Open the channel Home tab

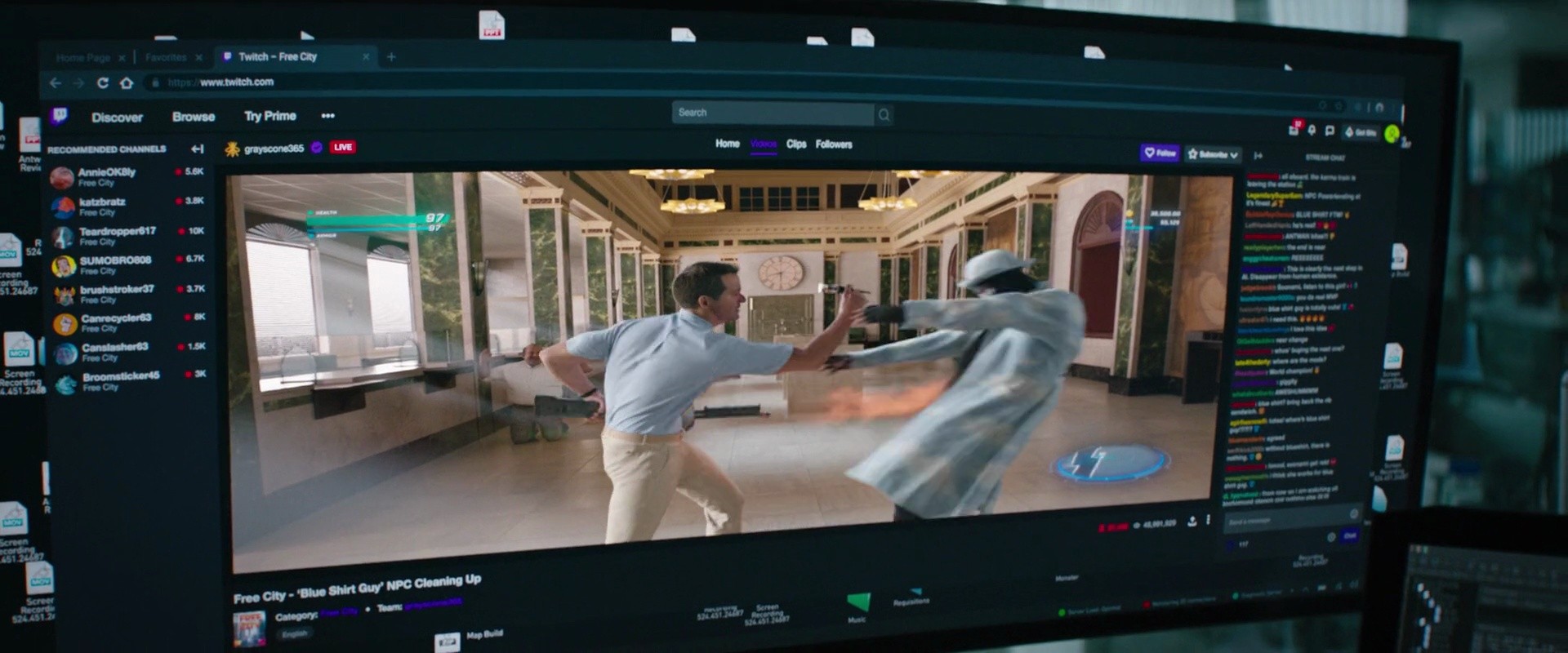coord(727,144)
